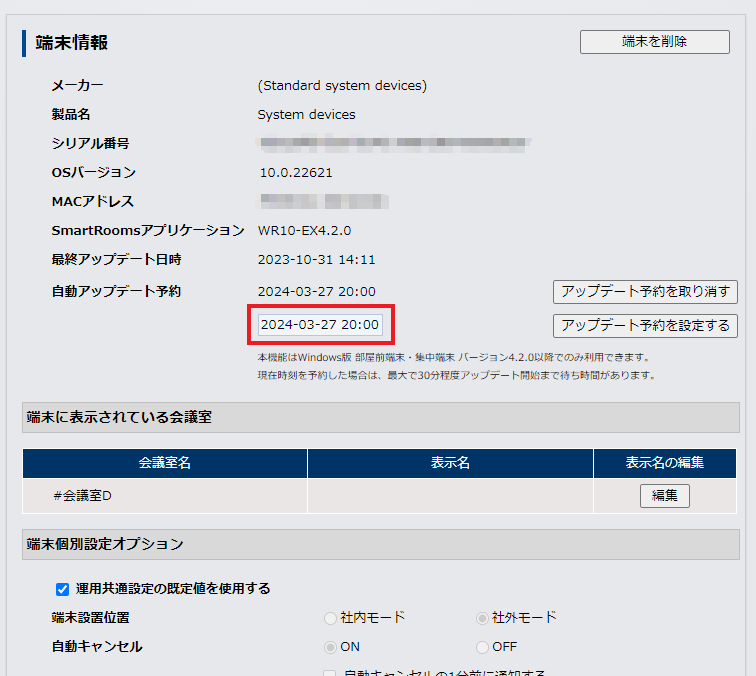Select the 社内モード radio button
Image resolution: width=756 pixels, height=676 pixels.
pyautogui.click(x=330, y=618)
